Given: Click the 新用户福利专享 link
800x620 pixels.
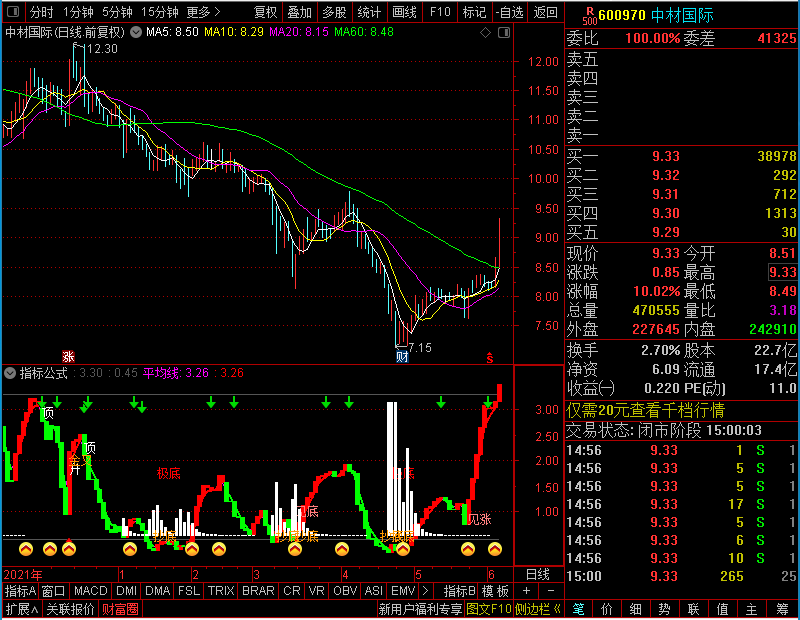Looking at the screenshot, I should 420,609.
